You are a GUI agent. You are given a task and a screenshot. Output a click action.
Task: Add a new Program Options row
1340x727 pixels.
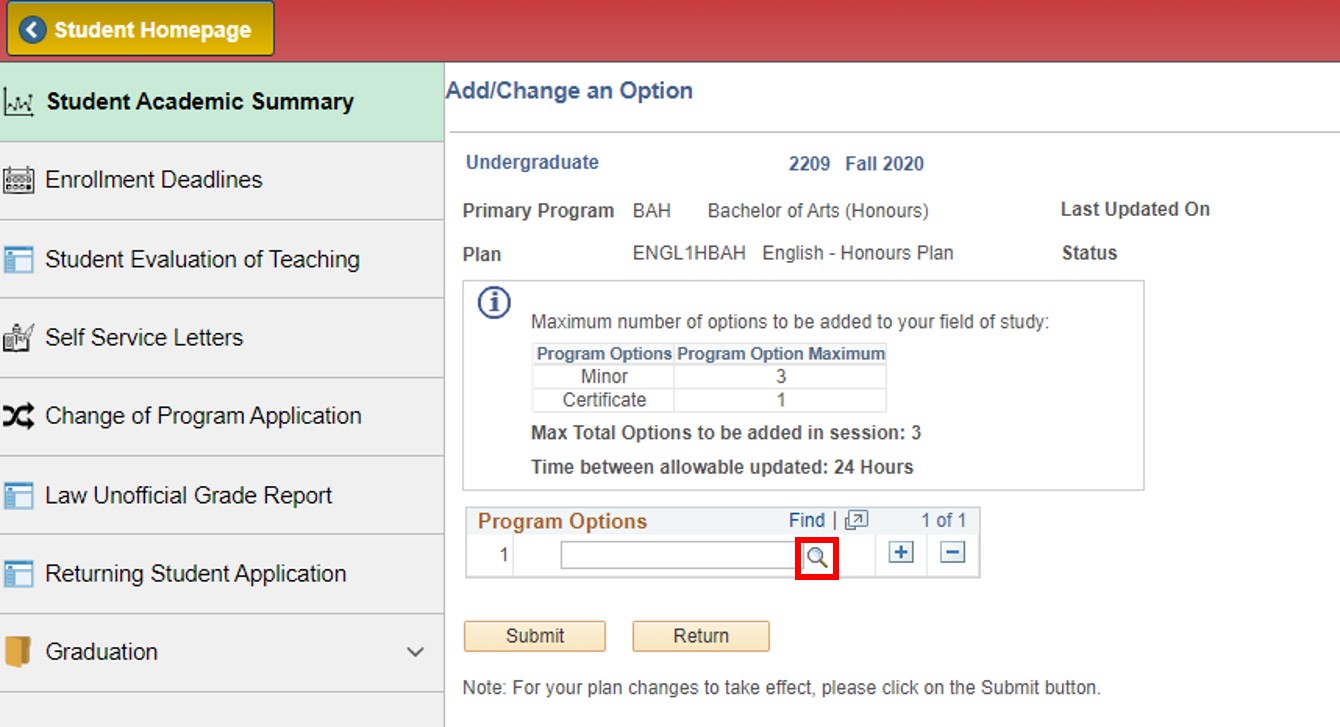[x=898, y=551]
